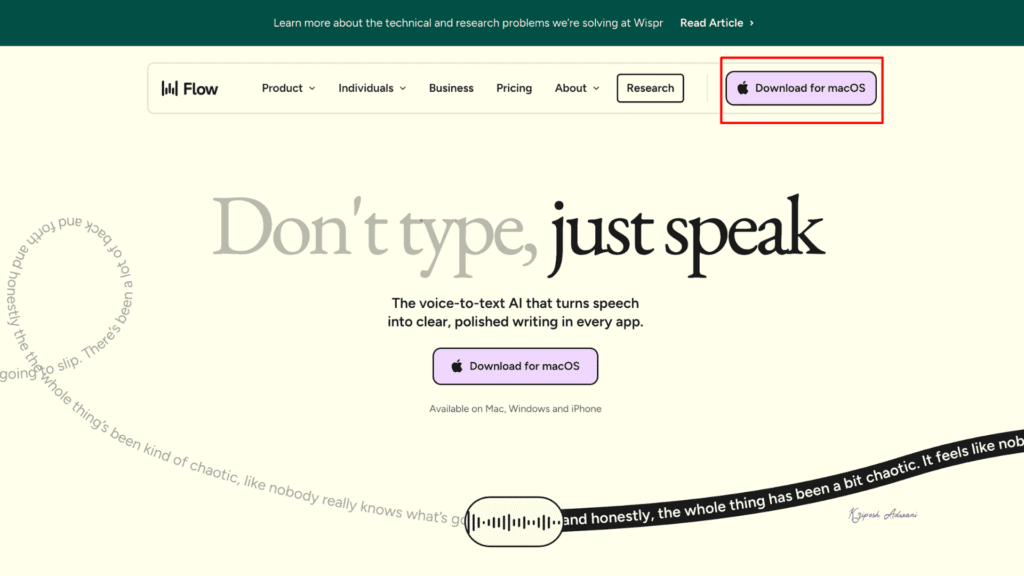The width and height of the screenshot is (1024, 576).
Task: Click the Flow logo in navbar
Action: (x=189, y=88)
